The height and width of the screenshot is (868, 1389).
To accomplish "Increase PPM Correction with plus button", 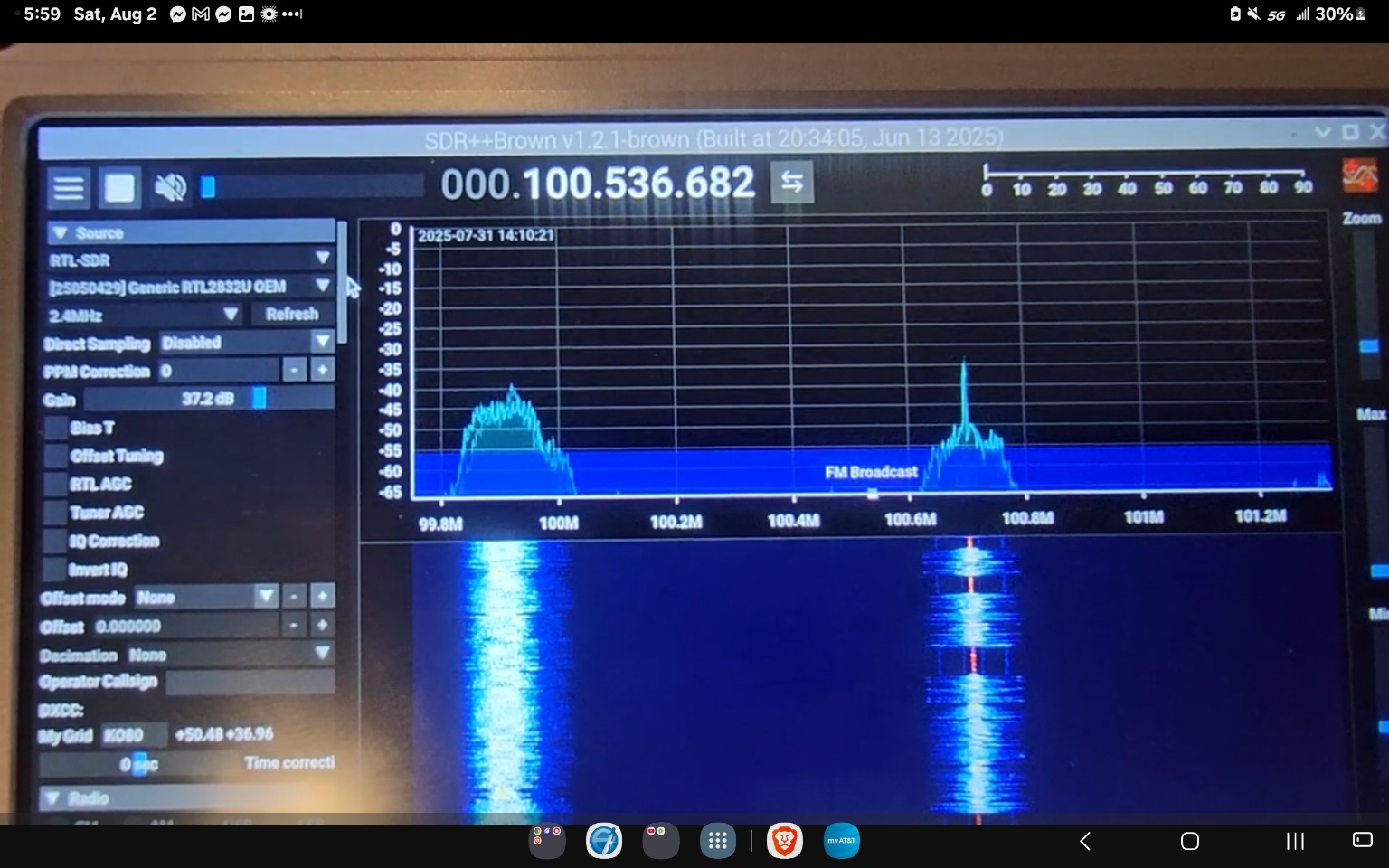I will [322, 371].
